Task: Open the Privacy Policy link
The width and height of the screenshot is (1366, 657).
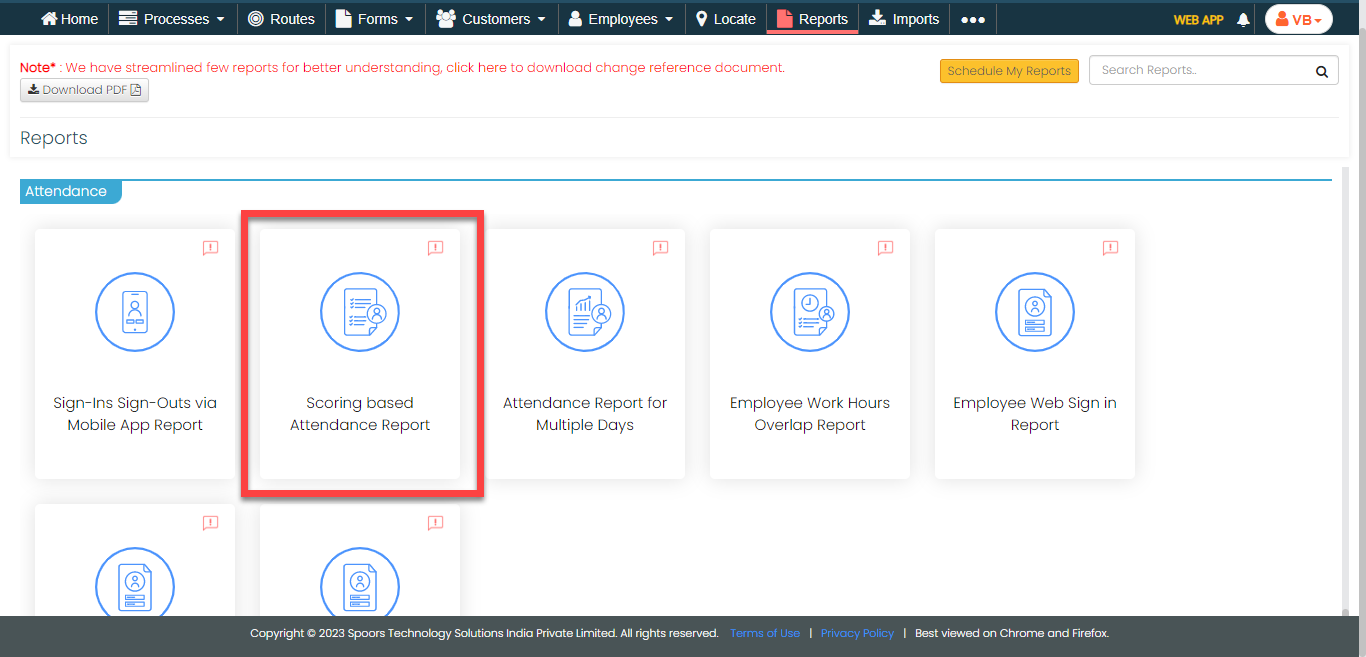Action: click(x=857, y=633)
